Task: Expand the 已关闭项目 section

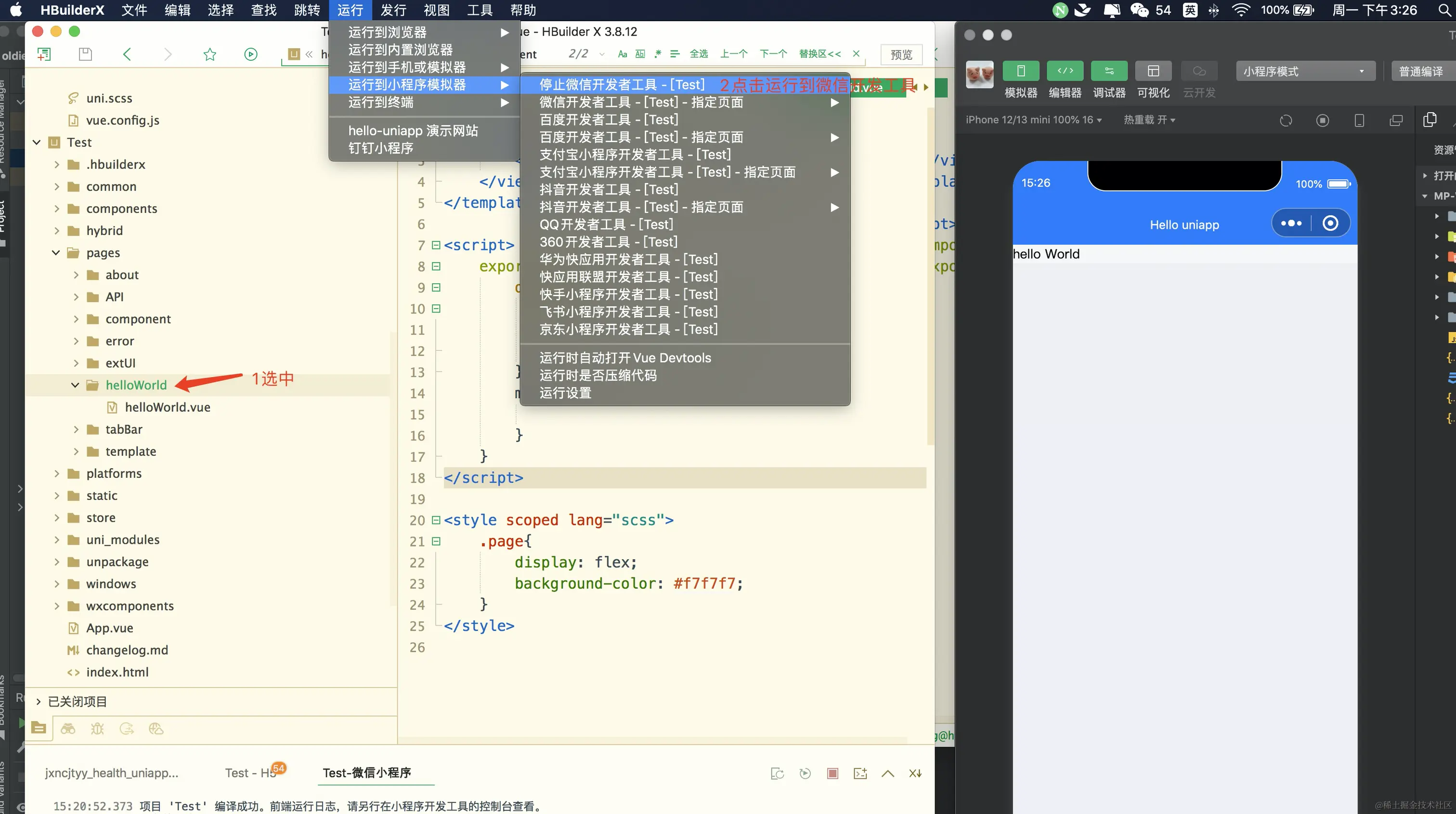Action: pyautogui.click(x=39, y=701)
